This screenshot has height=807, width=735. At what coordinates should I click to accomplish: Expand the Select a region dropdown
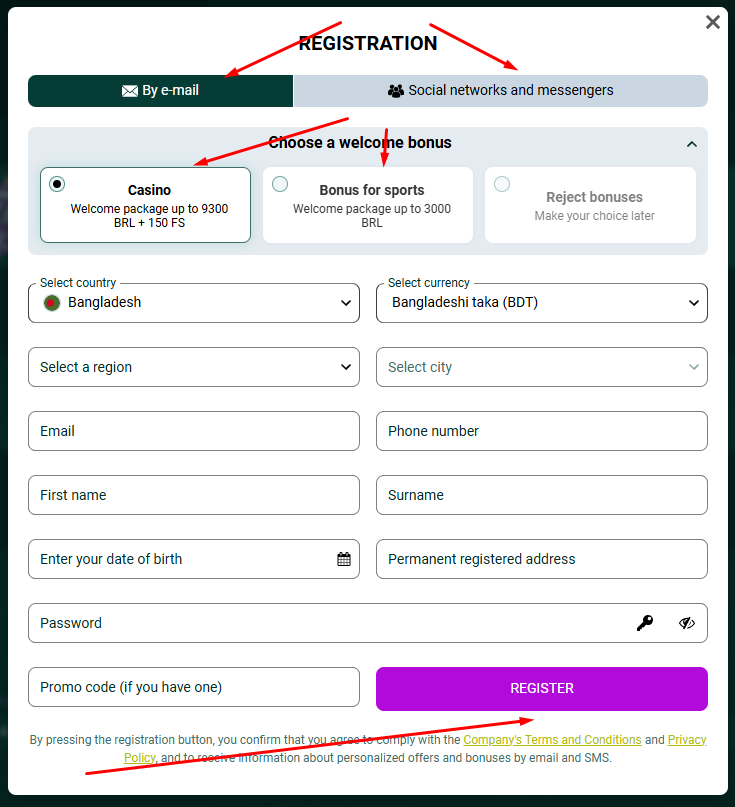pyautogui.click(x=194, y=367)
